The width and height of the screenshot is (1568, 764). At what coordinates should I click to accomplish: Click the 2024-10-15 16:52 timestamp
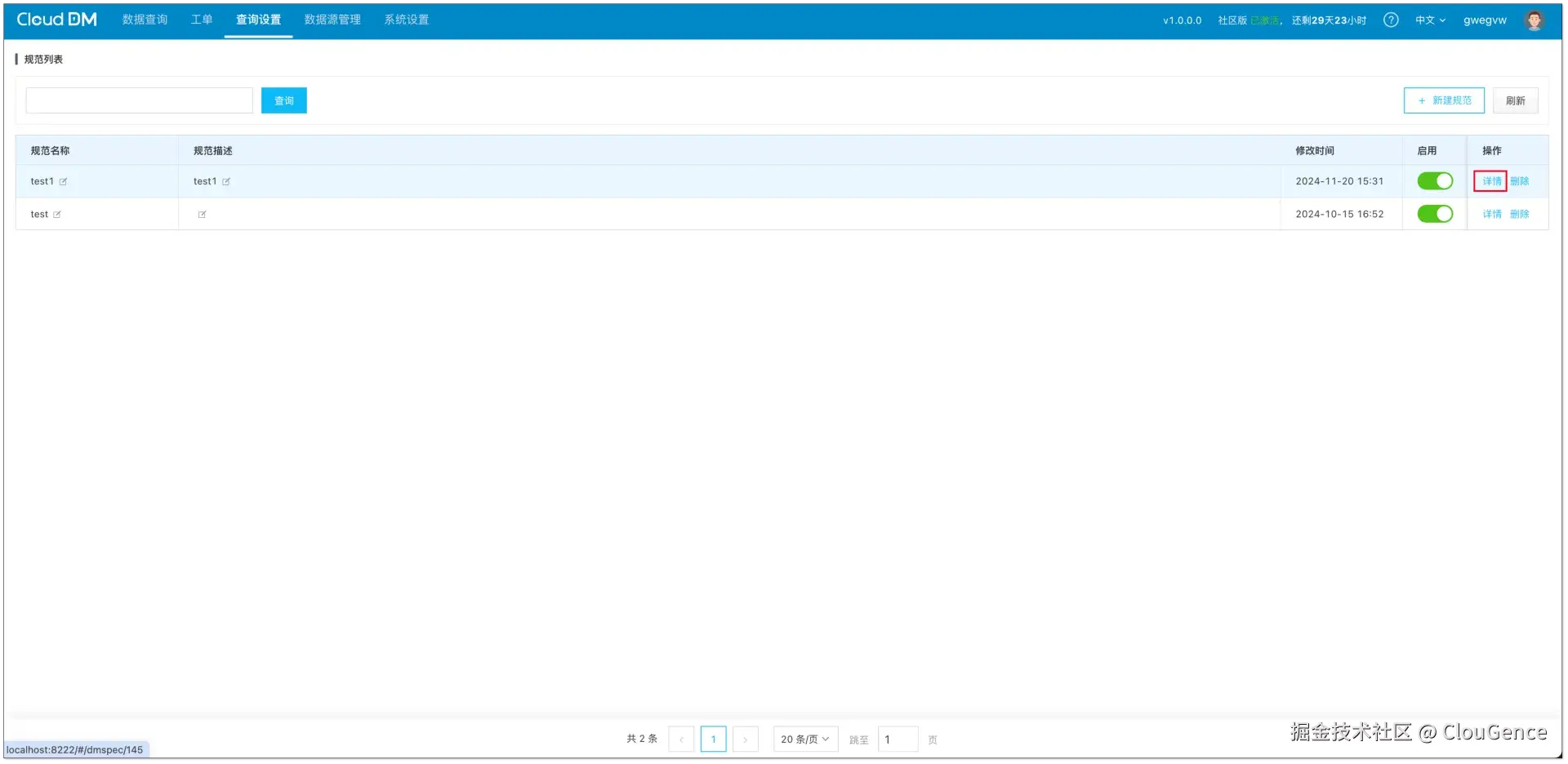tap(1339, 214)
